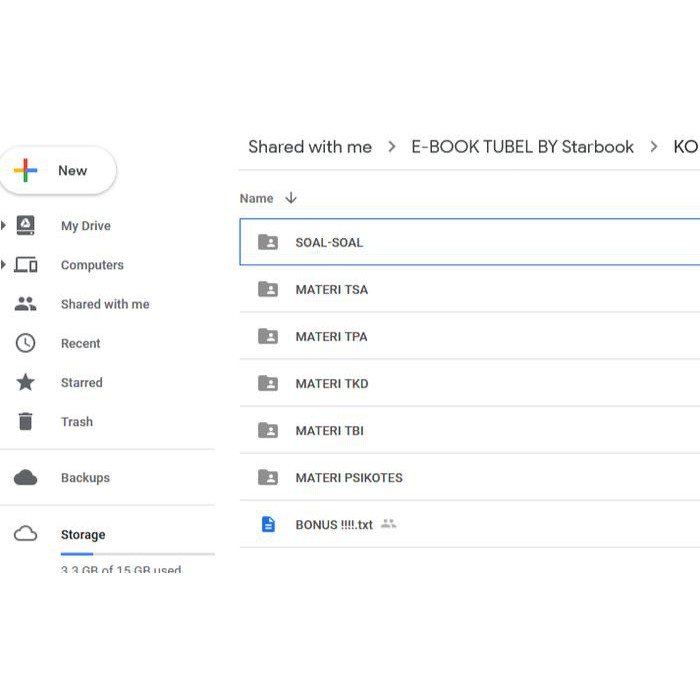Screen dimensions: 700x700
Task: Click the New button
Action: [58, 171]
